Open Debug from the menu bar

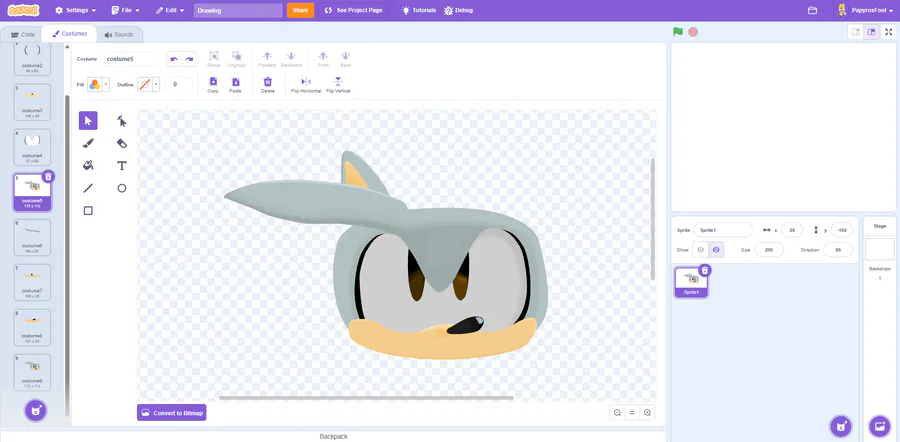[x=459, y=10]
